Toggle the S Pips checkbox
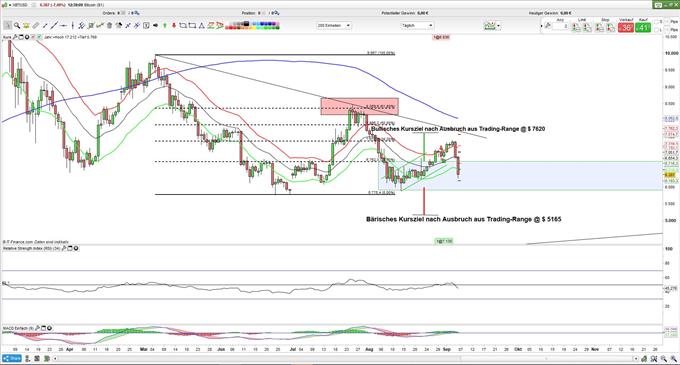Viewport: 680px width, 365px height. [x=656, y=22]
